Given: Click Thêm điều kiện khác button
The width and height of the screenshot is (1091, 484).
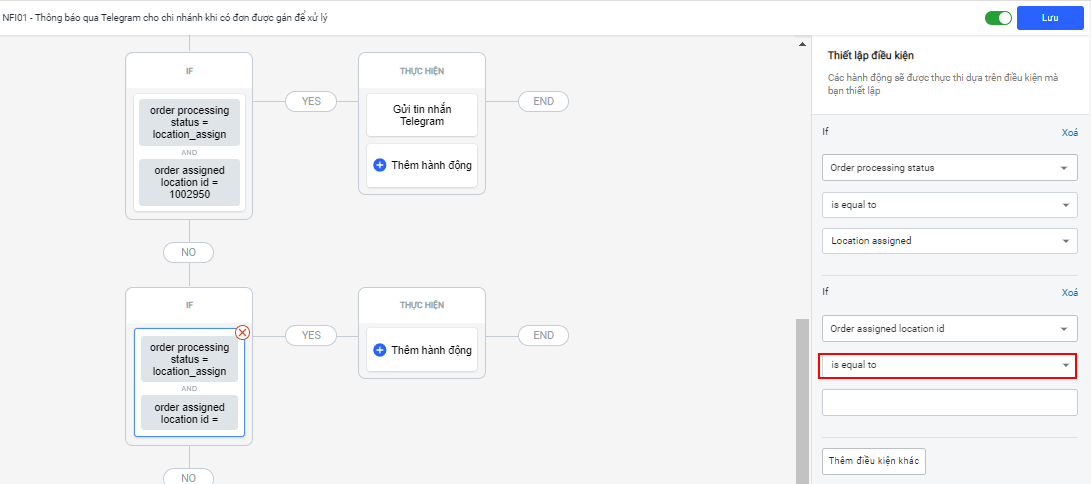Looking at the screenshot, I should [x=875, y=461].
